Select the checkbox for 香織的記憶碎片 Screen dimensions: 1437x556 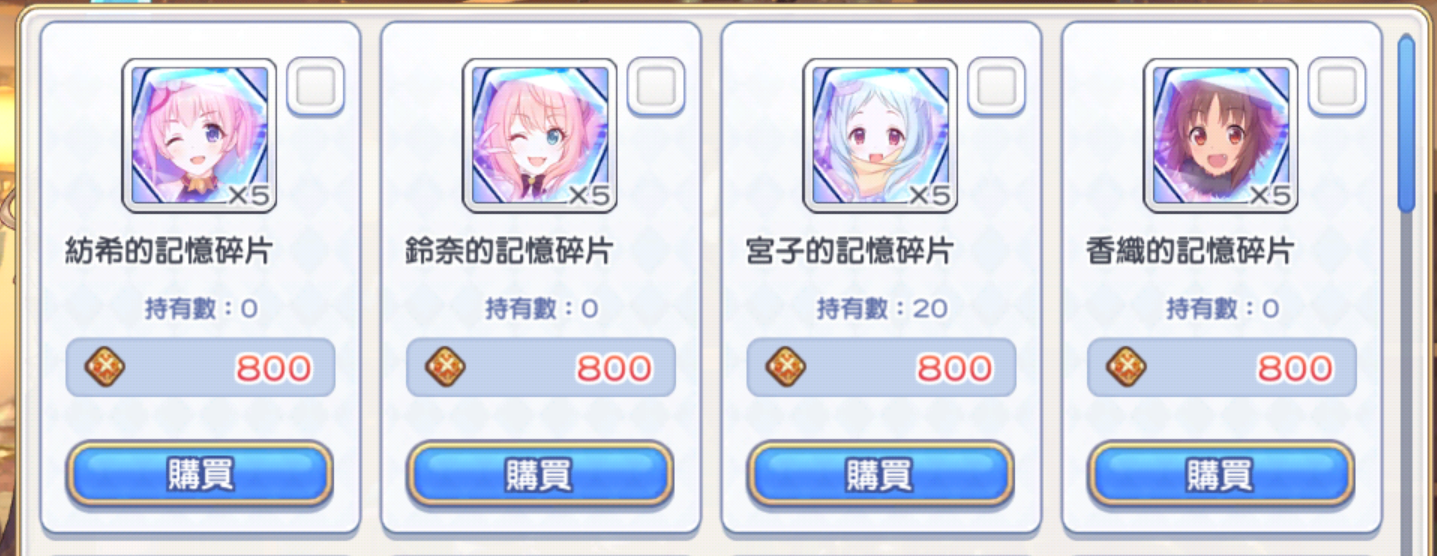[x=1337, y=88]
